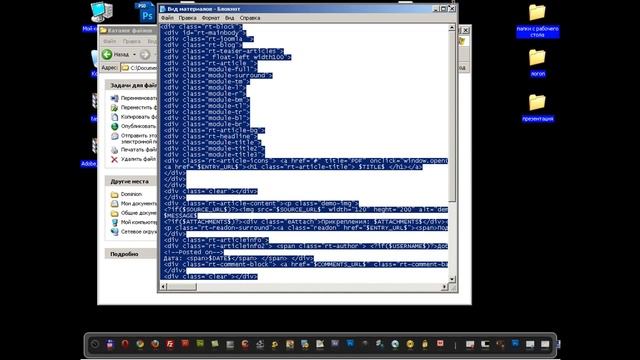Click the Notepad horizontal scrollbar left arrow
This screenshot has width=640, height=360.
163,287
